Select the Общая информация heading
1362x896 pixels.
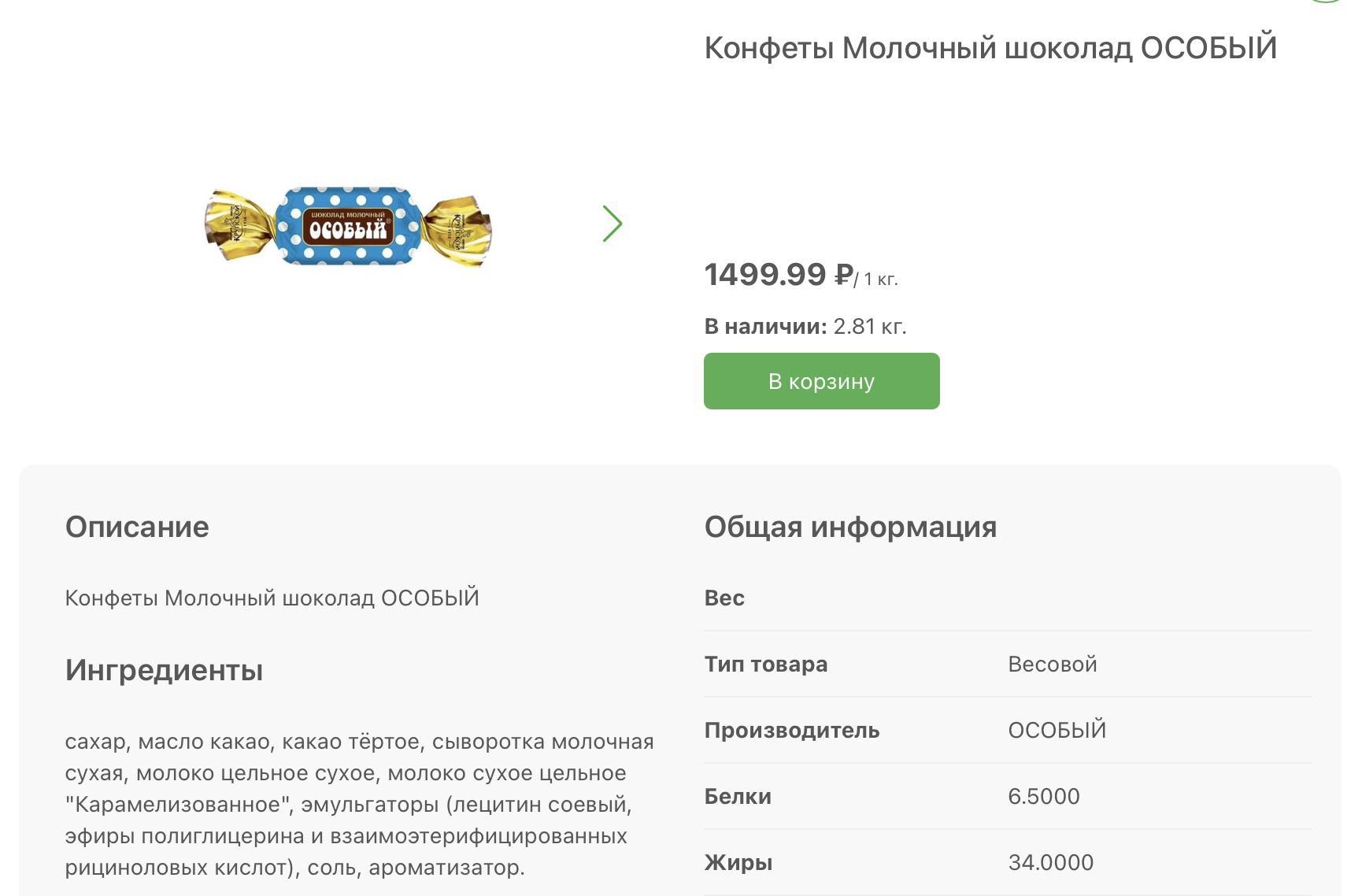[x=850, y=527]
